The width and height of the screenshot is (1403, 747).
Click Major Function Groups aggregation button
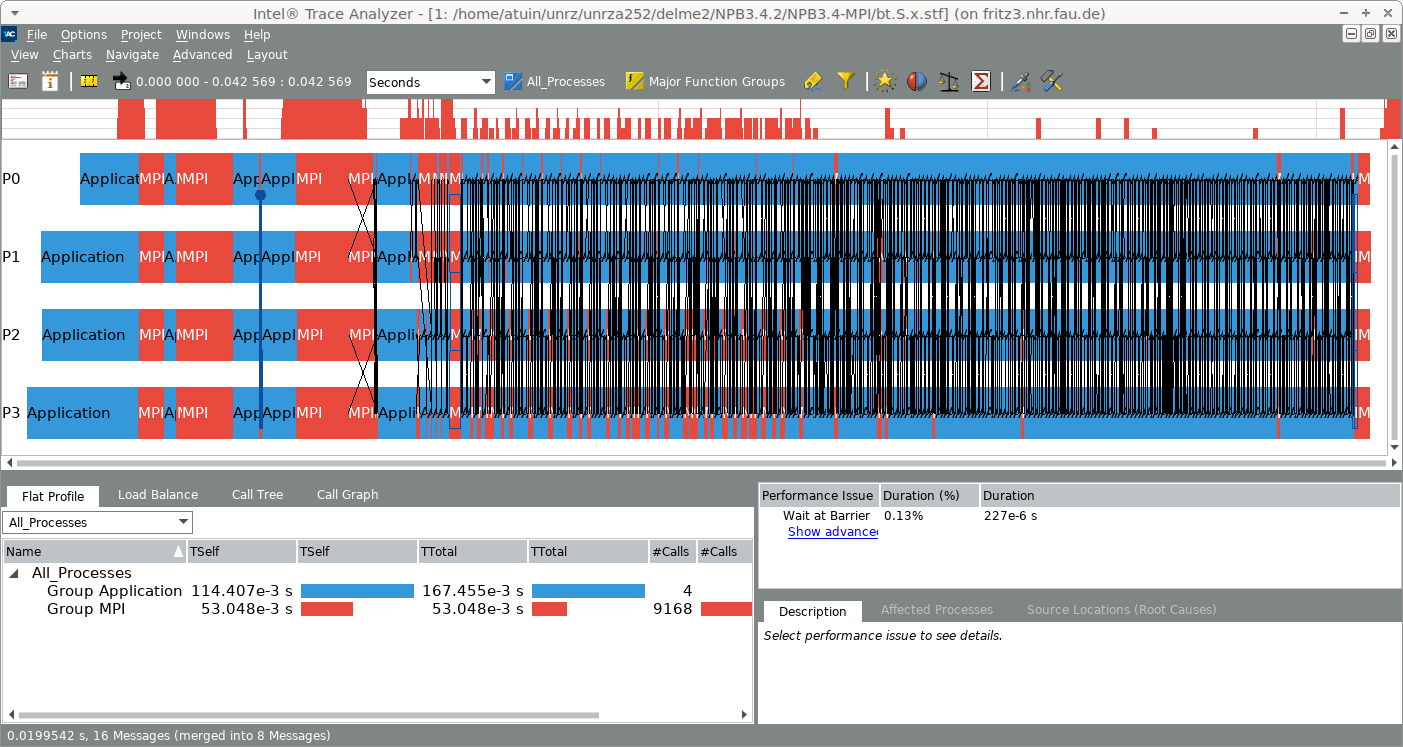[706, 81]
